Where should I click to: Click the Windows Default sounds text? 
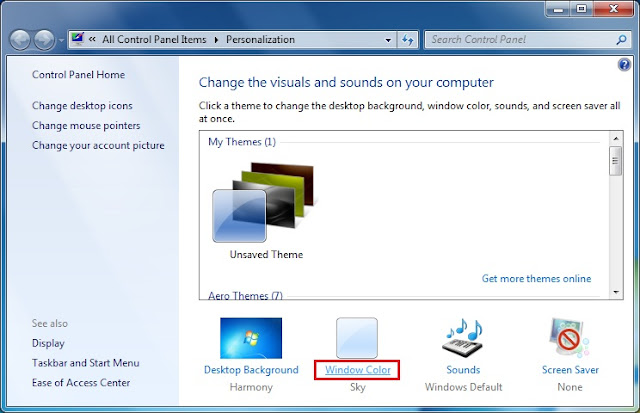click(x=463, y=387)
